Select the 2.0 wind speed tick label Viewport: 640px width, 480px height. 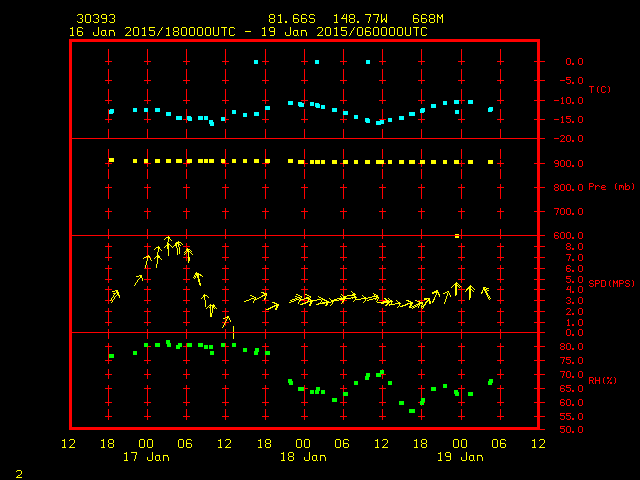pos(574,311)
